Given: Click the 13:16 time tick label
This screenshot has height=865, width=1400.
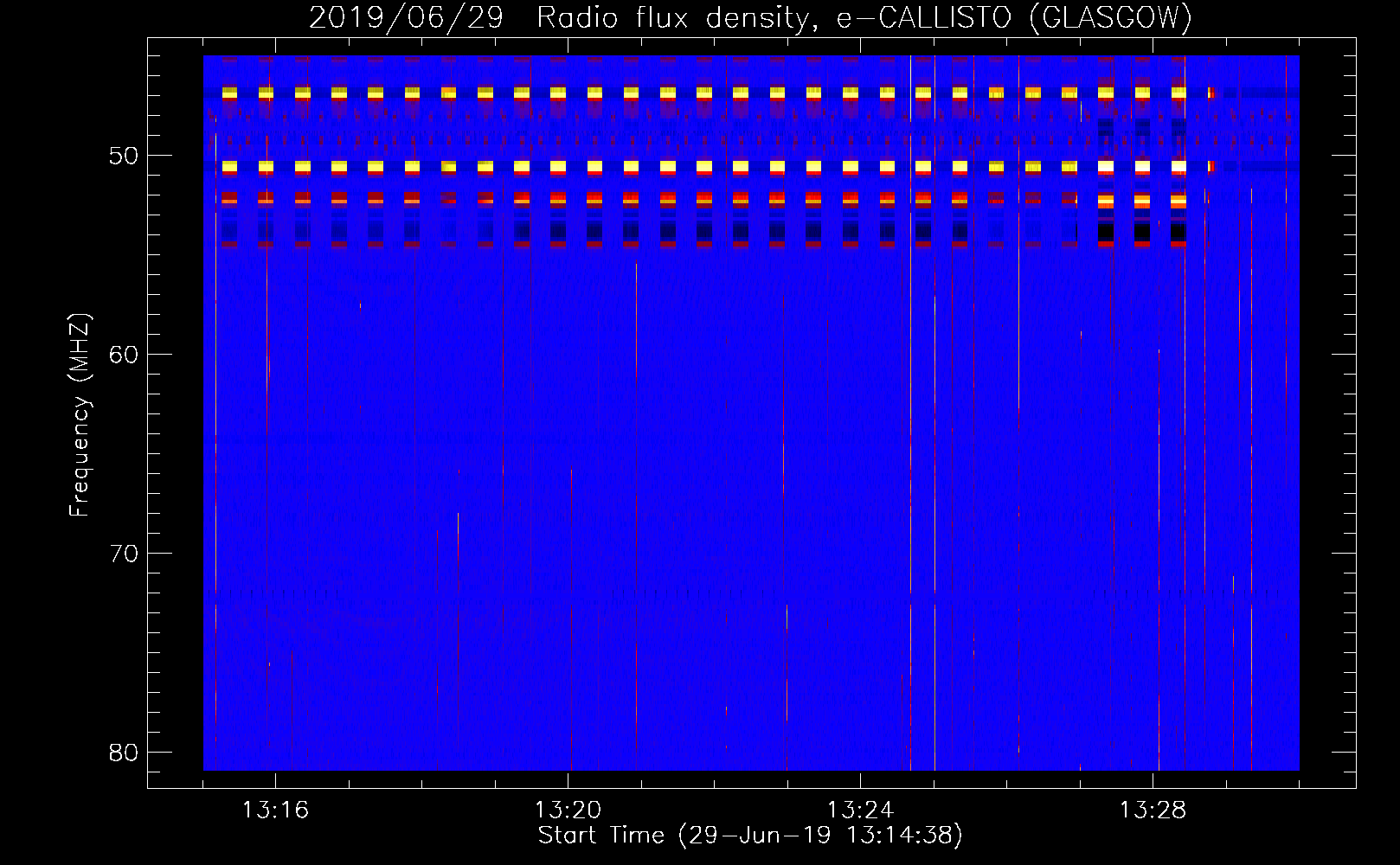Looking at the screenshot, I should click(x=275, y=811).
